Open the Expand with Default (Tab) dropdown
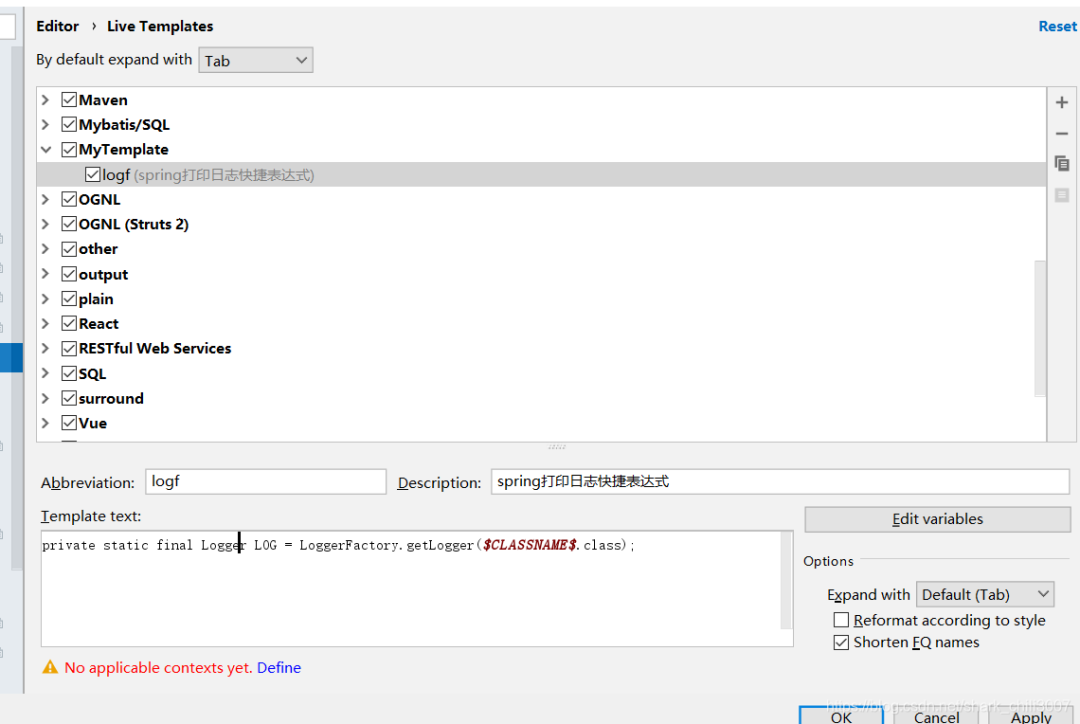 tap(985, 594)
